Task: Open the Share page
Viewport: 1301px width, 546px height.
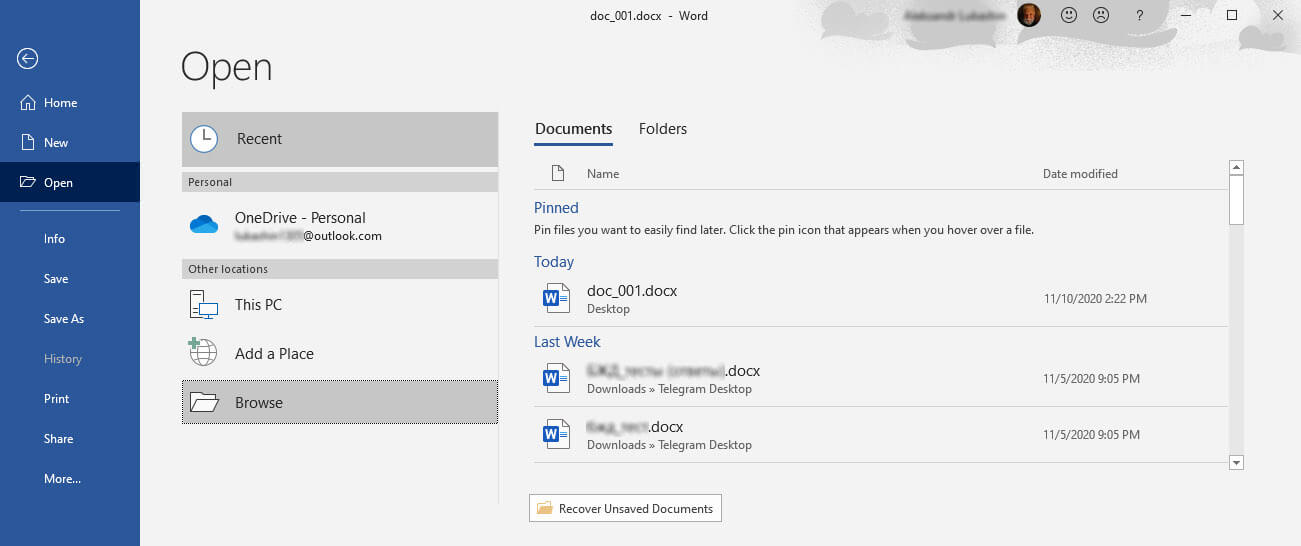Action: [x=59, y=438]
